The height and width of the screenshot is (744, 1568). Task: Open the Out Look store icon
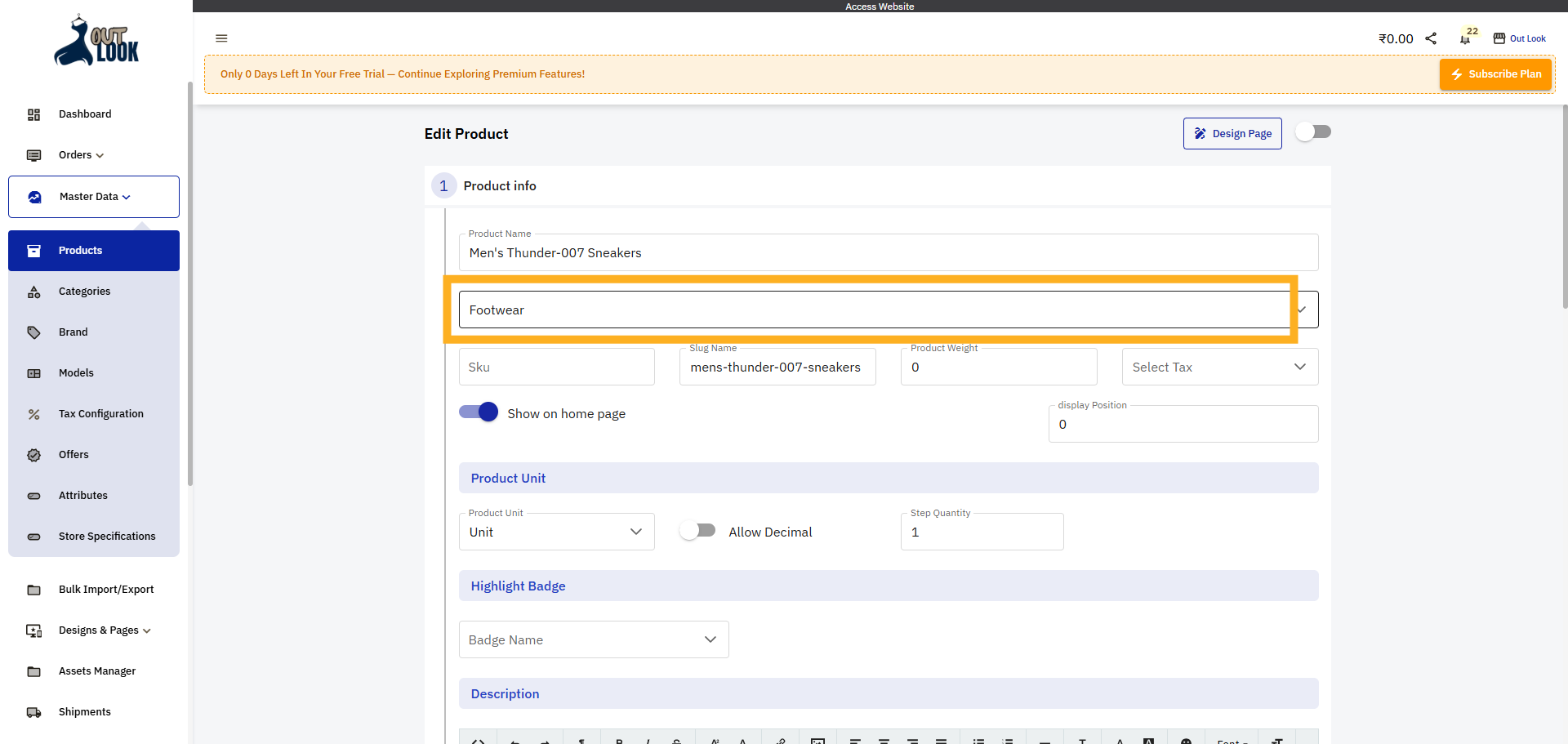[1499, 38]
